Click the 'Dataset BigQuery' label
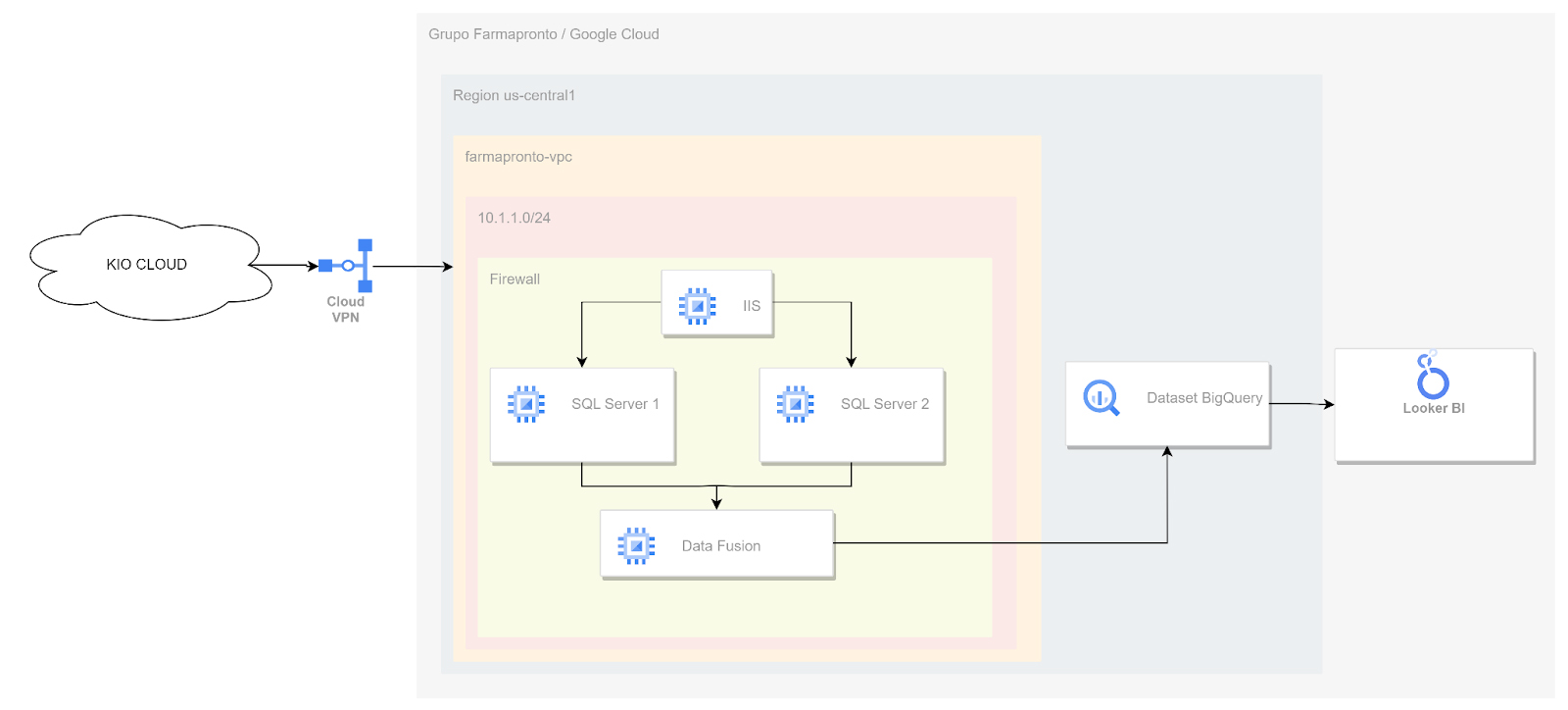The image size is (1568, 710). click(1204, 398)
